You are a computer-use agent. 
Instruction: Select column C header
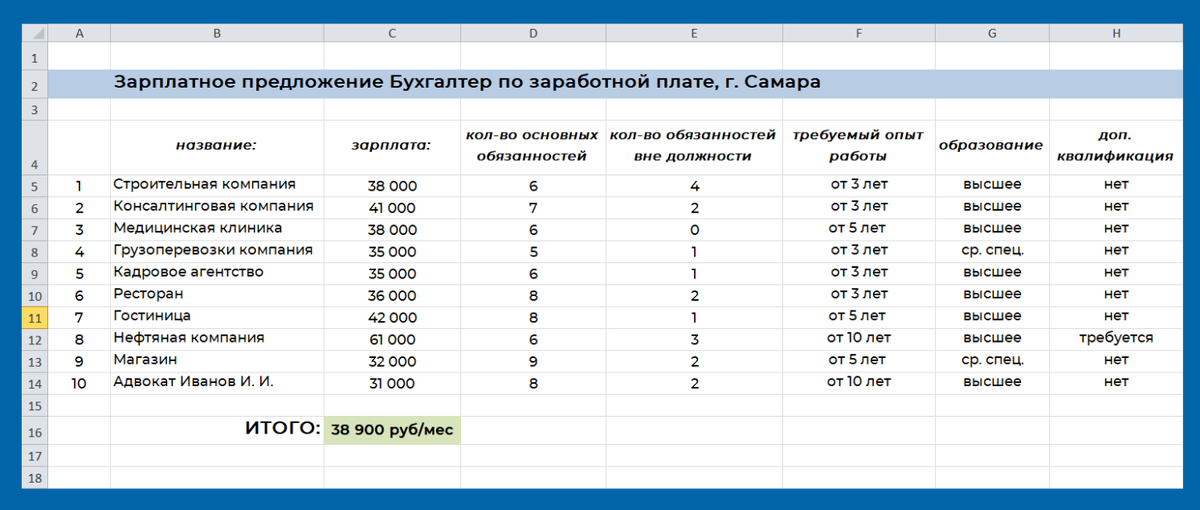pyautogui.click(x=392, y=33)
